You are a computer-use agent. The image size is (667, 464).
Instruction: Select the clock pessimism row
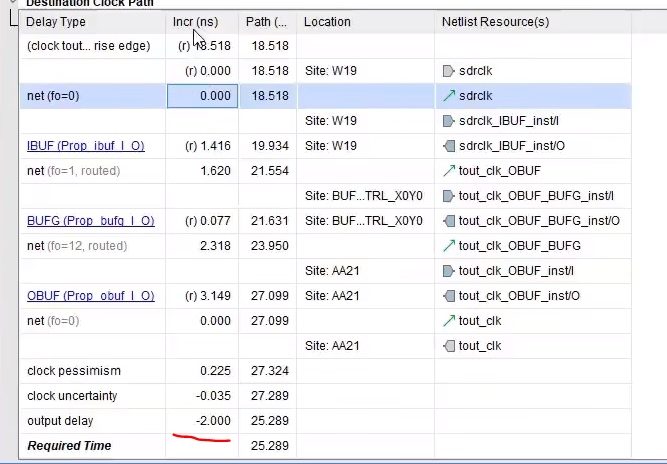coord(325,370)
